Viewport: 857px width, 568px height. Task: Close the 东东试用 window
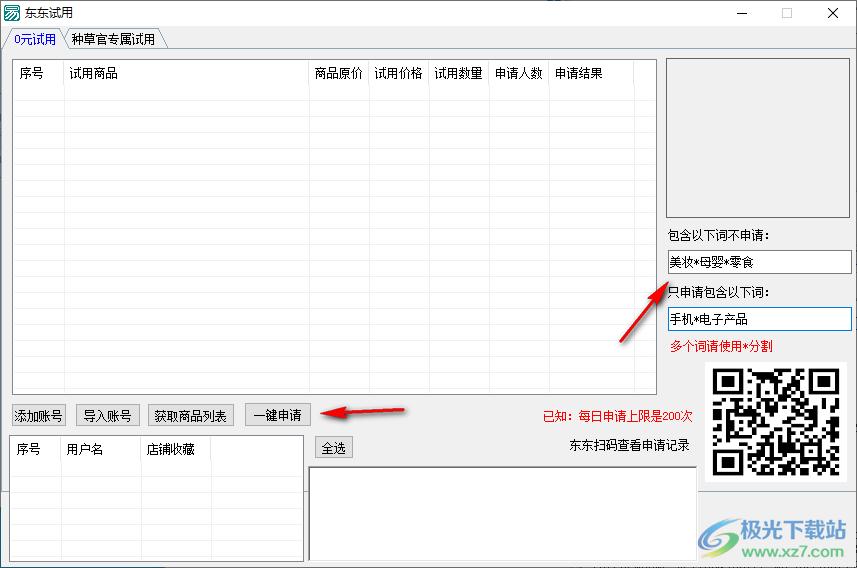(833, 13)
